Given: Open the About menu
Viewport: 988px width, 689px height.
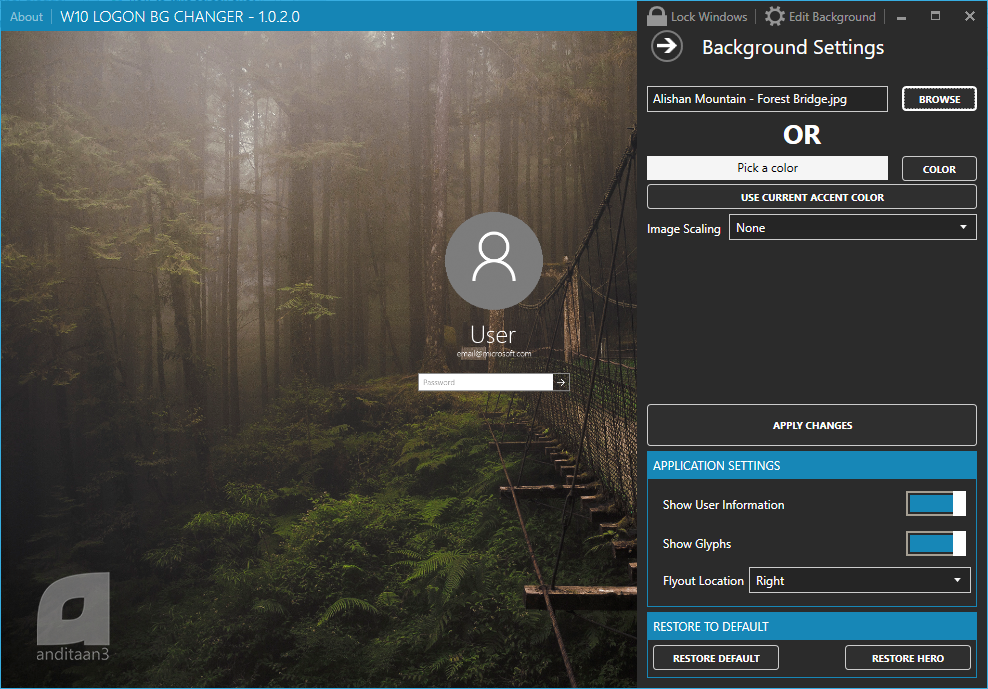Looking at the screenshot, I should click(x=26, y=17).
